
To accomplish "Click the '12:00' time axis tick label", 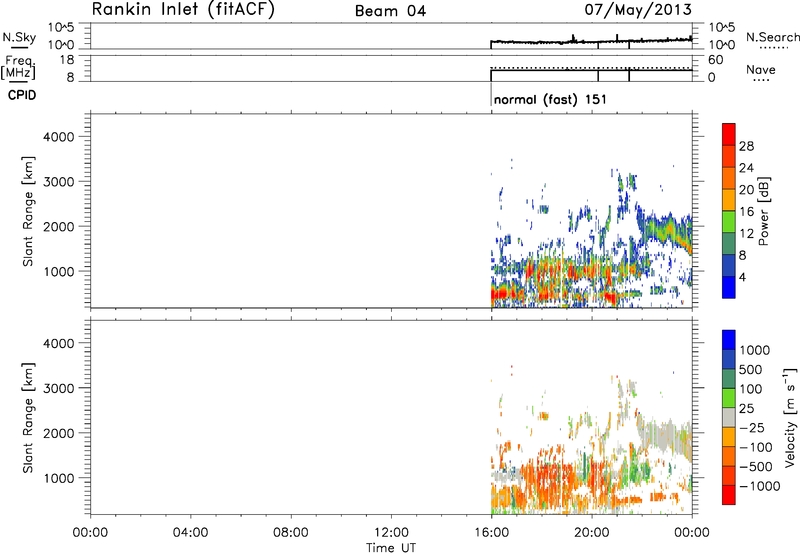I will pyautogui.click(x=391, y=533).
